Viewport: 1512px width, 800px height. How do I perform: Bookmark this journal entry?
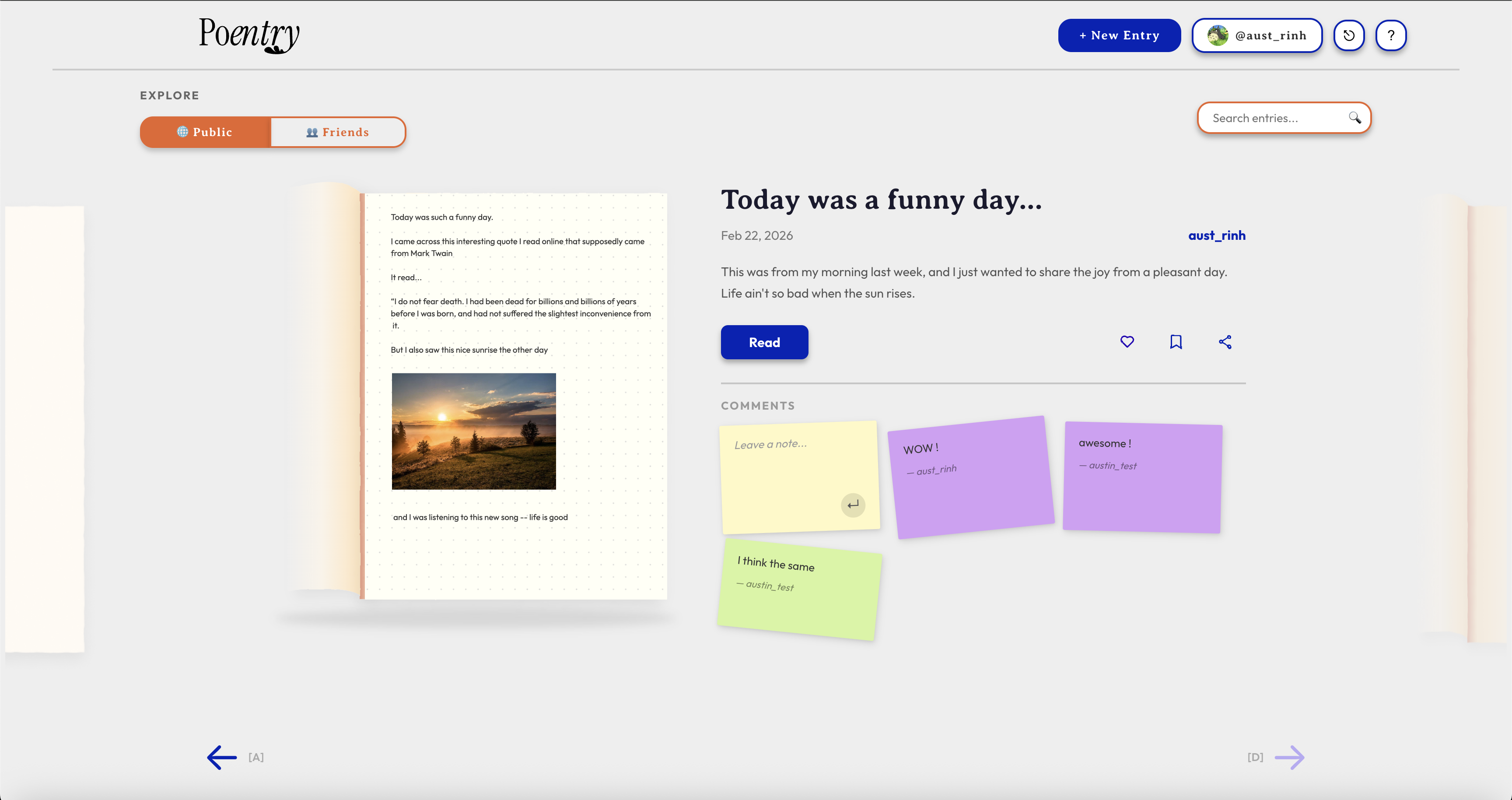(x=1176, y=342)
